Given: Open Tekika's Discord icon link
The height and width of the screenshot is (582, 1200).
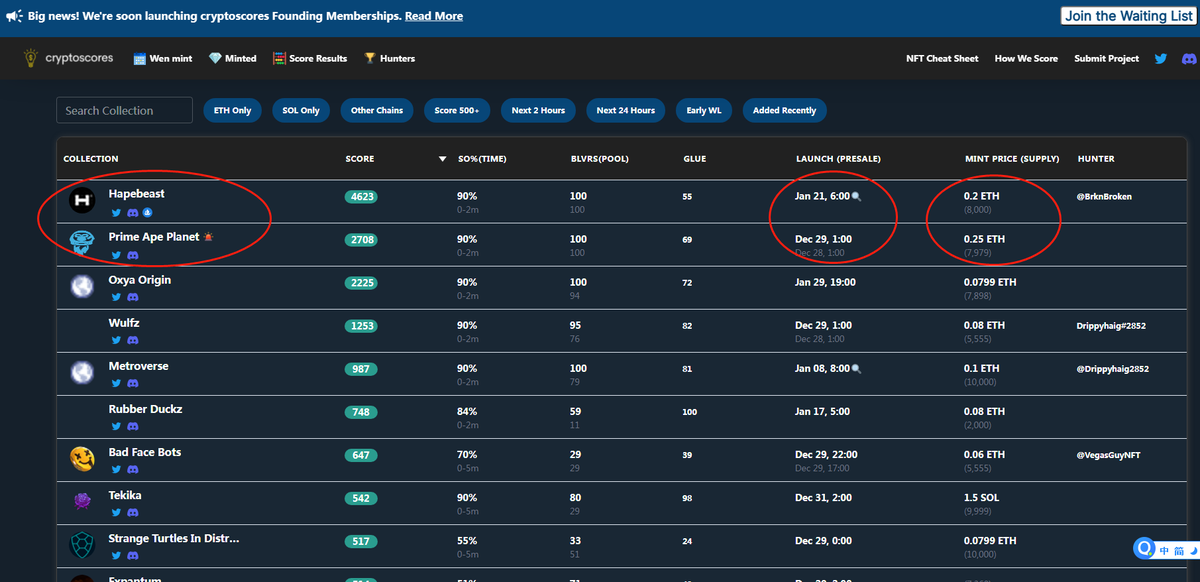Looking at the screenshot, I should [133, 513].
